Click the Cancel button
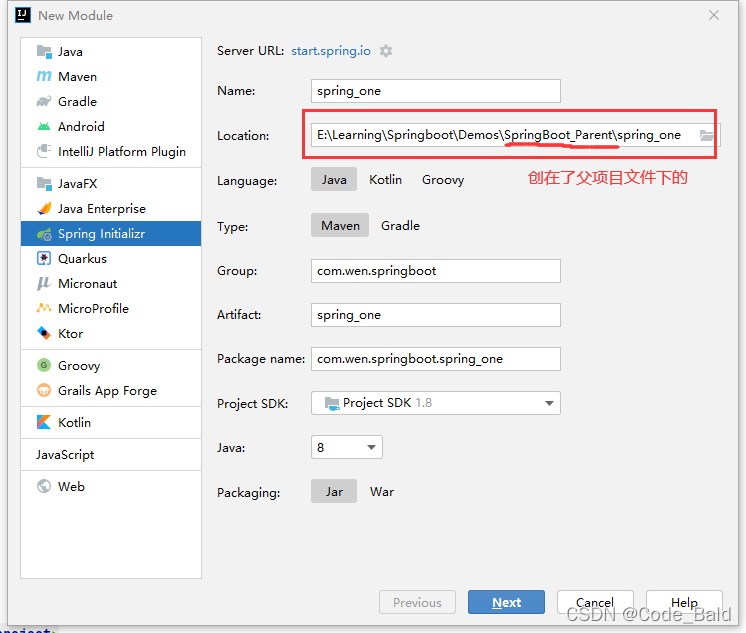 tap(595, 602)
